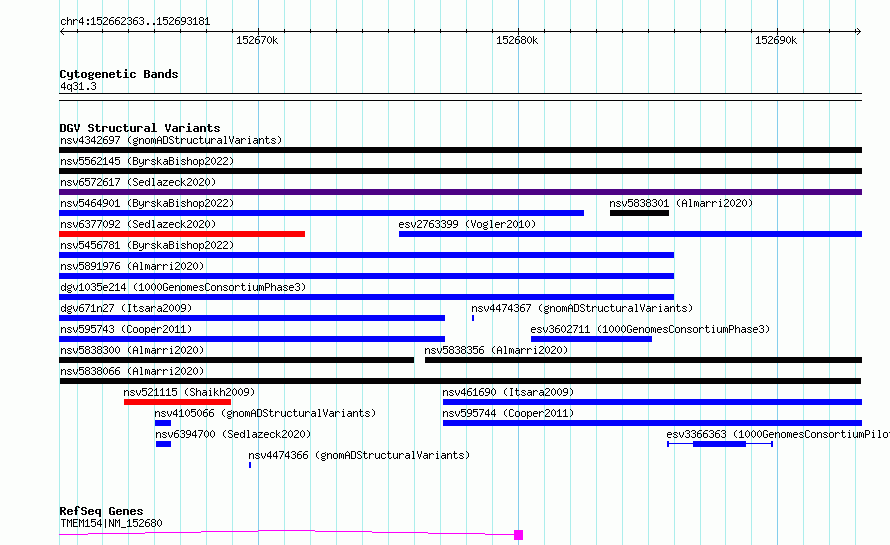Click the nsv461690 Itsara2009 label
This screenshot has height=545, width=890.
coord(508,392)
